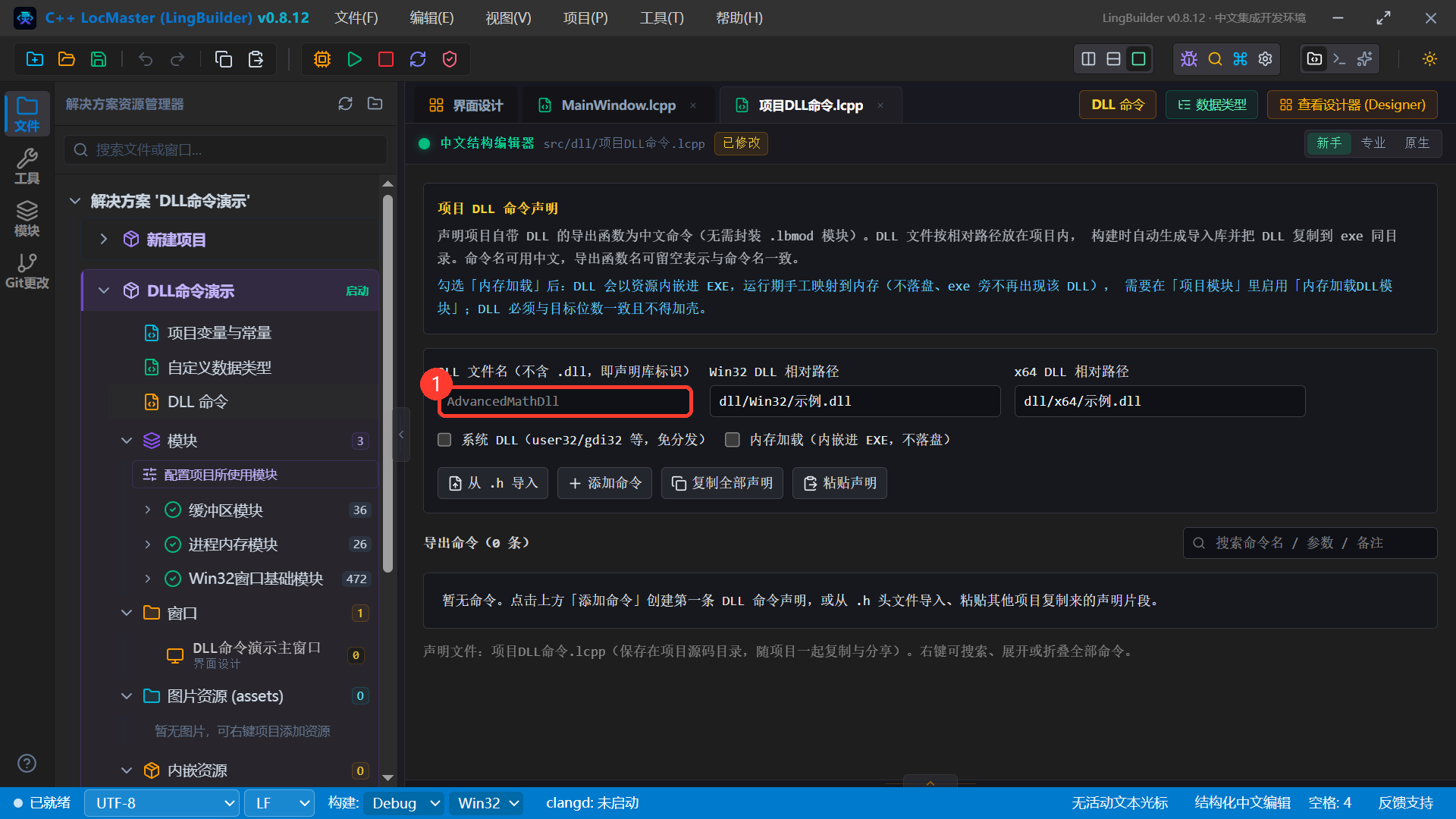Click 查看设计器 (Designer) button
1456x819 pixels.
point(1352,105)
